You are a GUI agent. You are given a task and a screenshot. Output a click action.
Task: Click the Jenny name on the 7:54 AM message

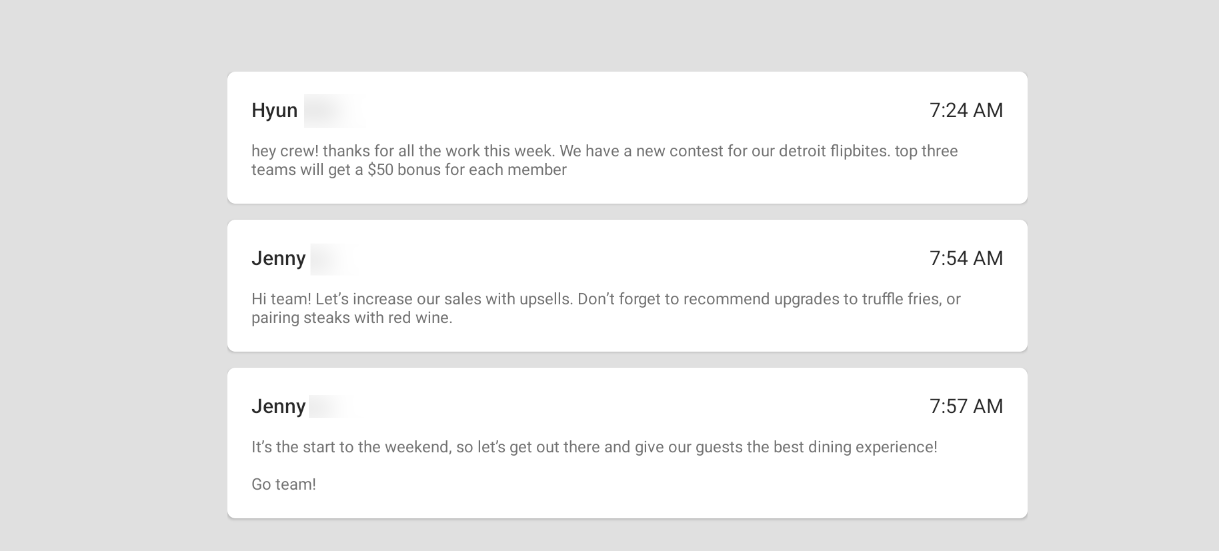click(278, 259)
